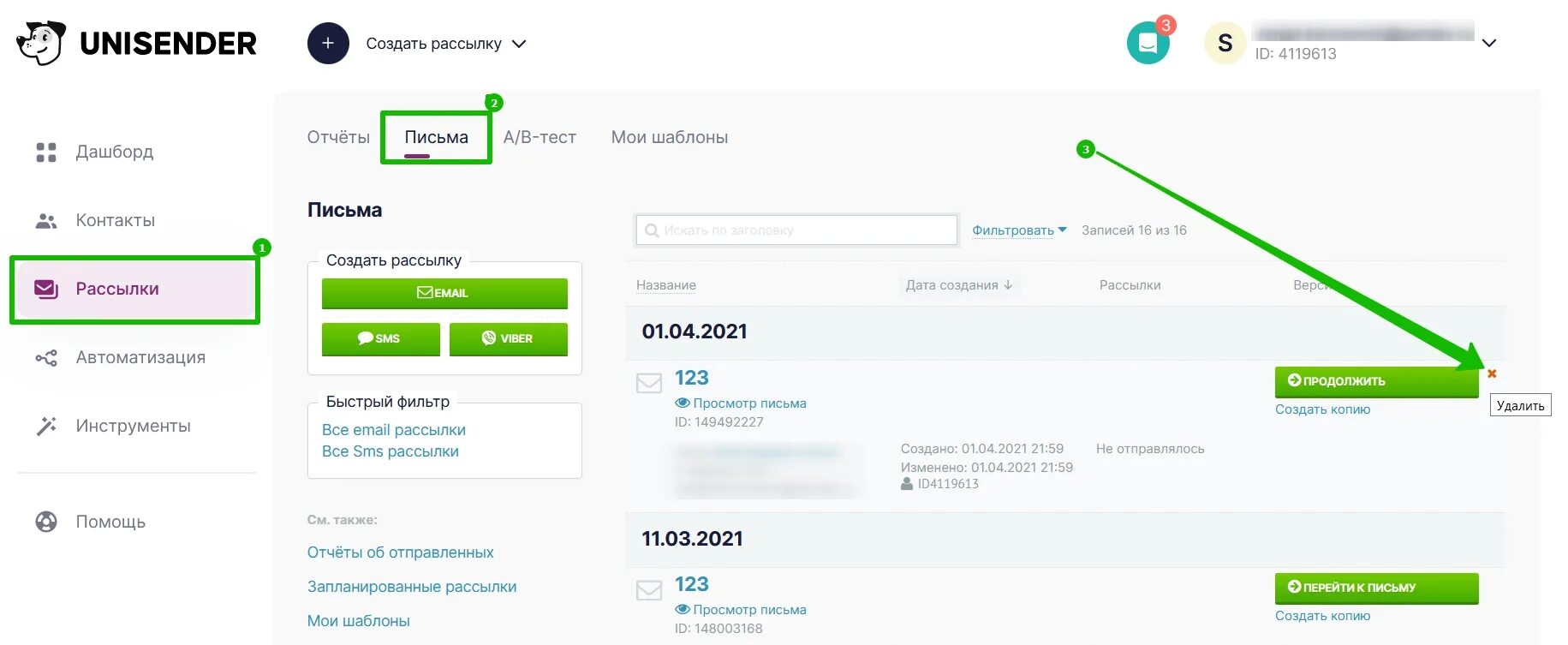1568x645 pixels.
Task: Open Все email рассылки filter
Action: tap(394, 430)
